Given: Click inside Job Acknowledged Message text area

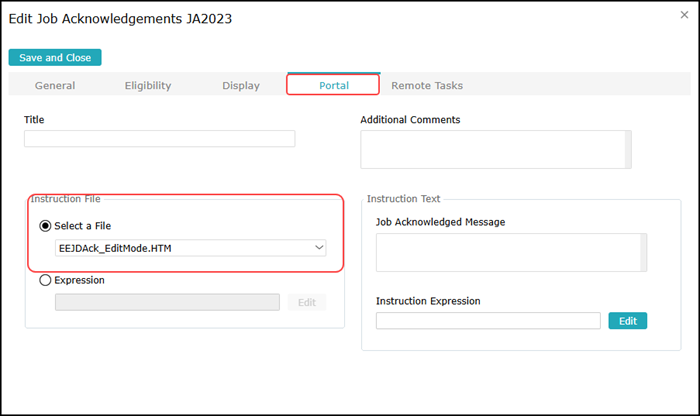Looking at the screenshot, I should coord(508,253).
